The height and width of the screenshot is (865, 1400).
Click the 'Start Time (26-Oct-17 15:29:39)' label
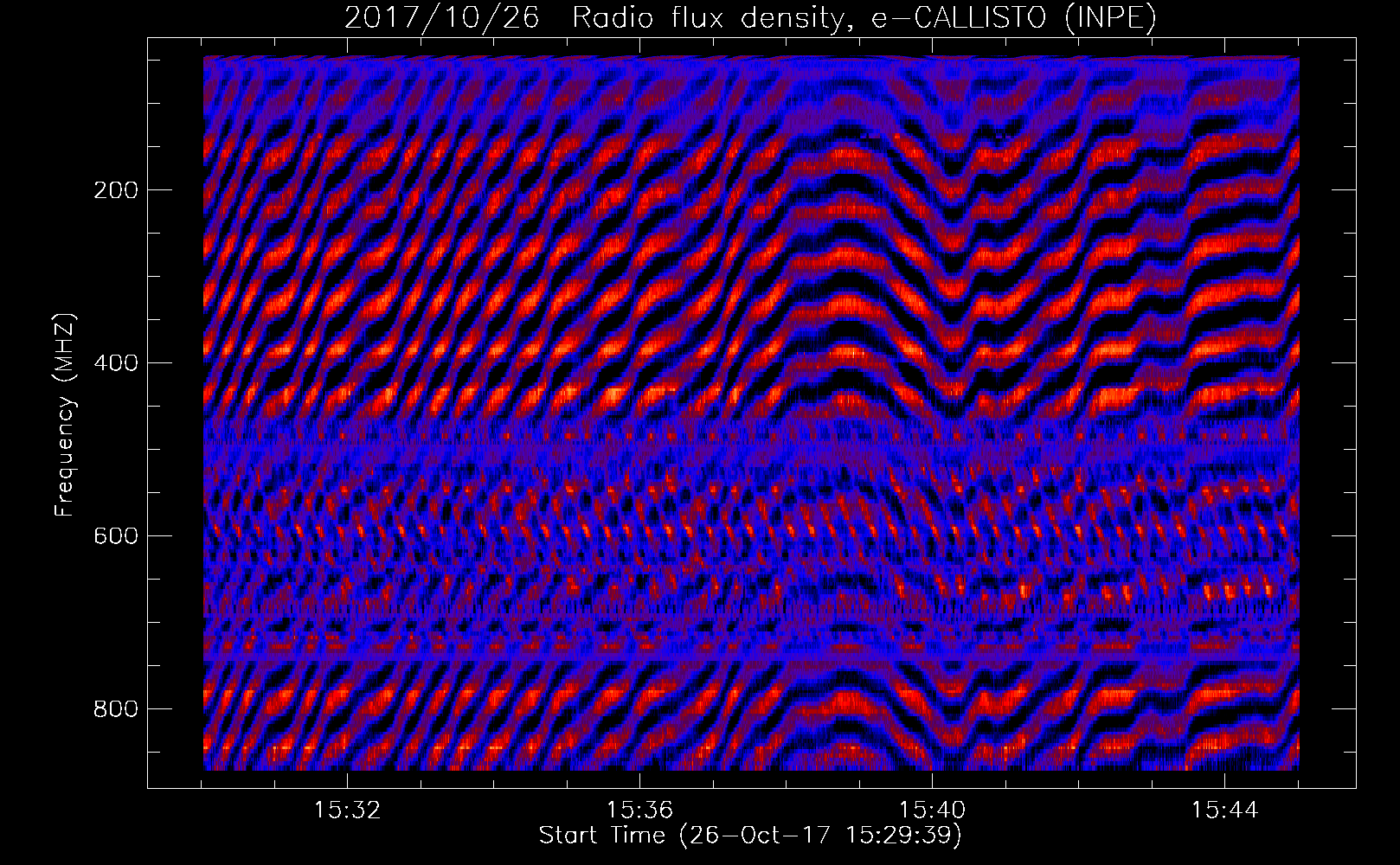click(750, 836)
